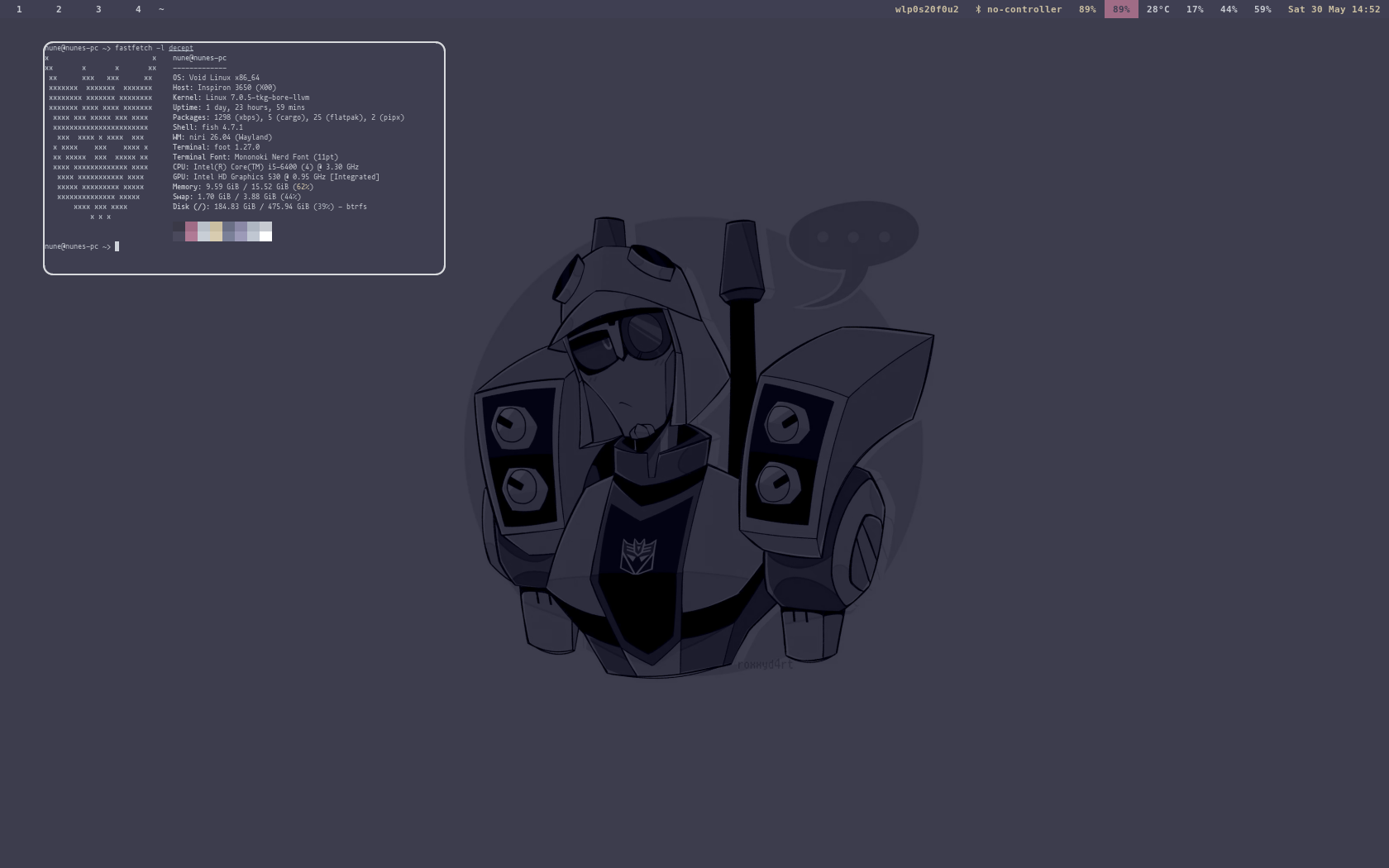Click the 44% module in the status bar
The image size is (1389, 868).
click(1229, 9)
